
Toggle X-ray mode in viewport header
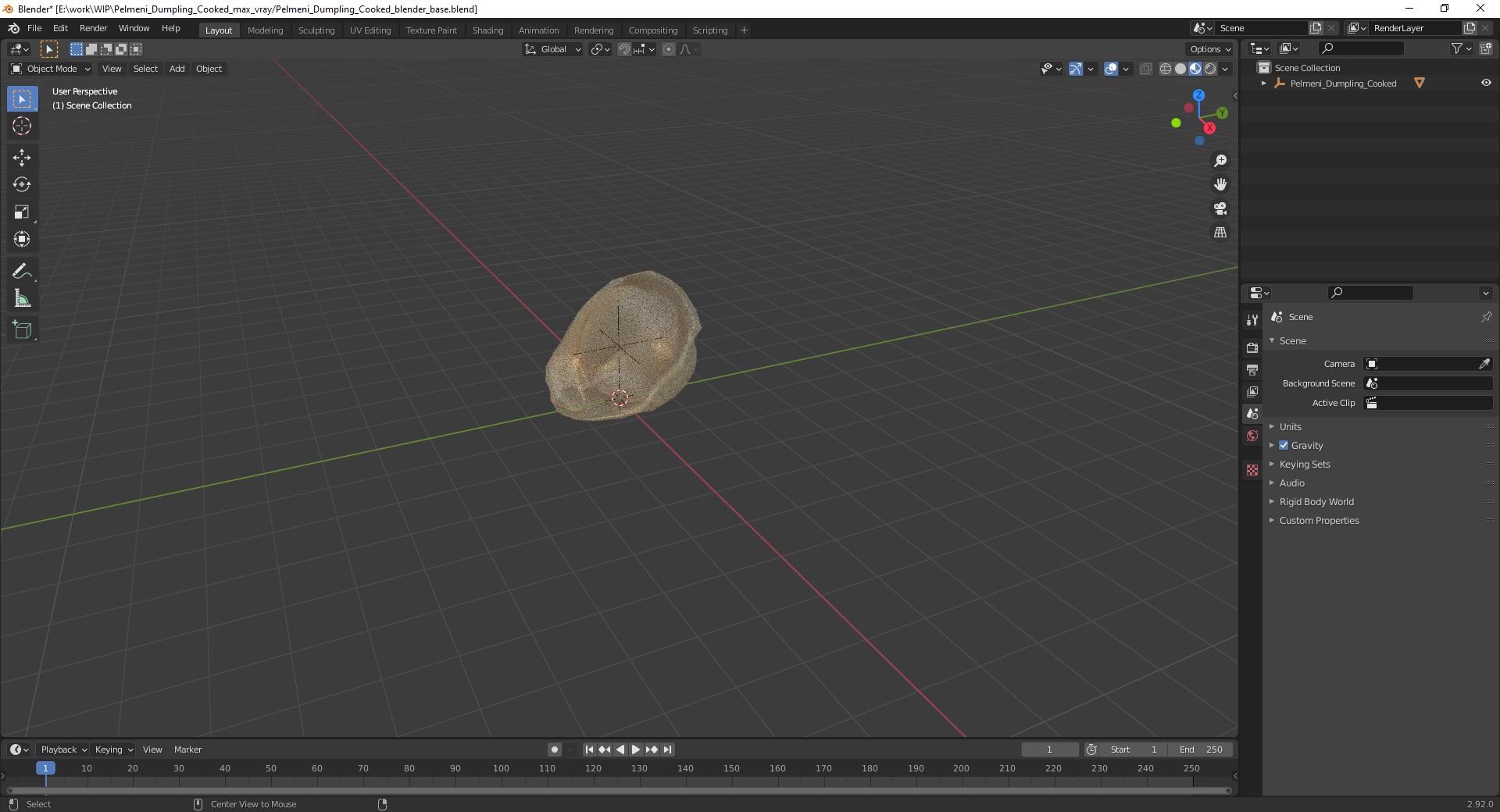(x=1145, y=69)
